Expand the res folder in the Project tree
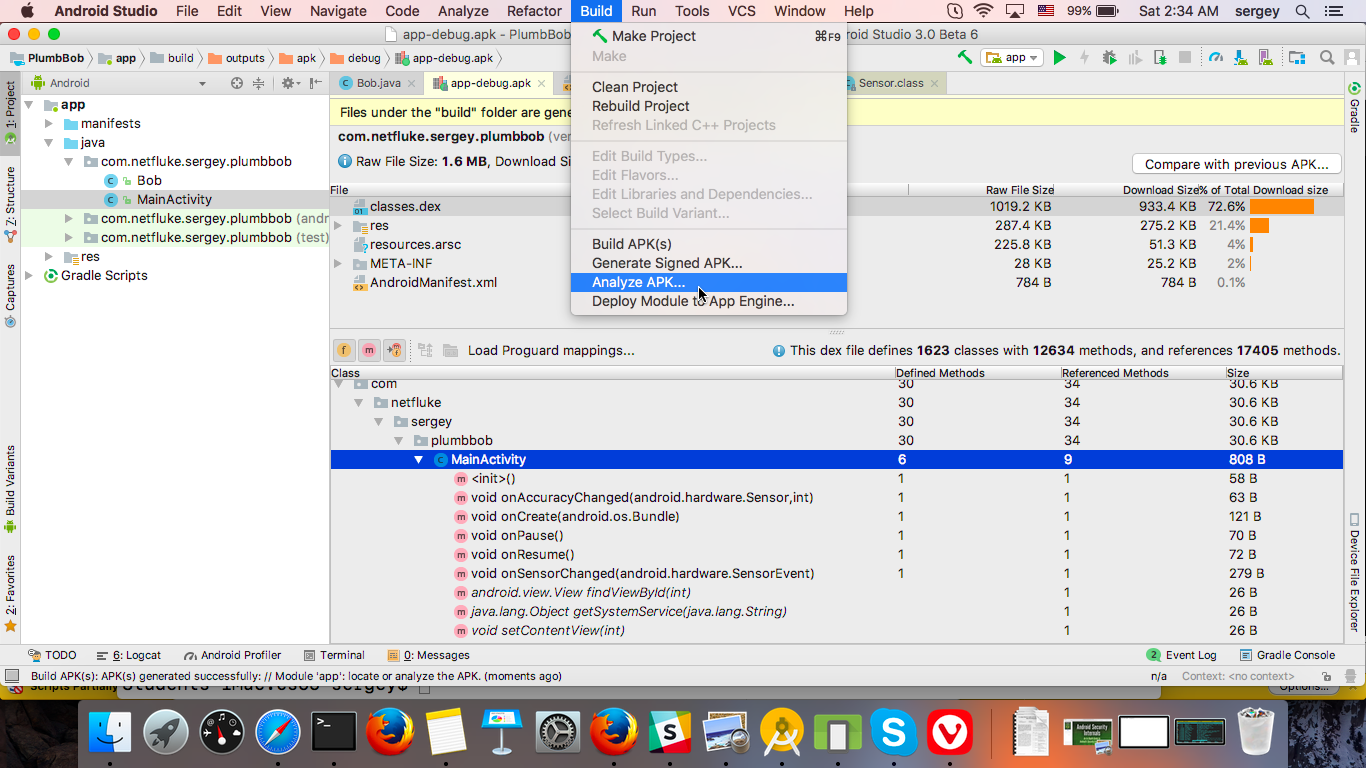1366x768 pixels. 49,257
